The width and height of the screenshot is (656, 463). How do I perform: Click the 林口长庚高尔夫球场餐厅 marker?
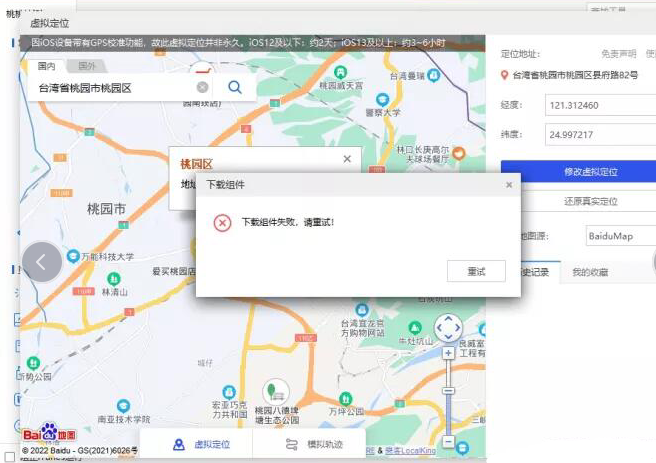tap(459, 153)
